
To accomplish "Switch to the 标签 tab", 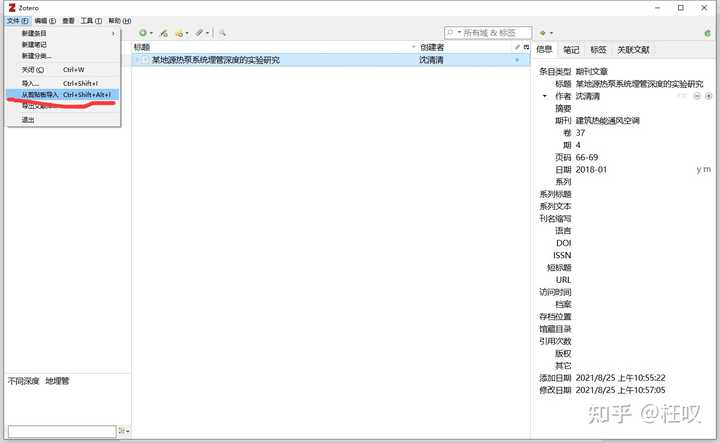I will click(598, 50).
